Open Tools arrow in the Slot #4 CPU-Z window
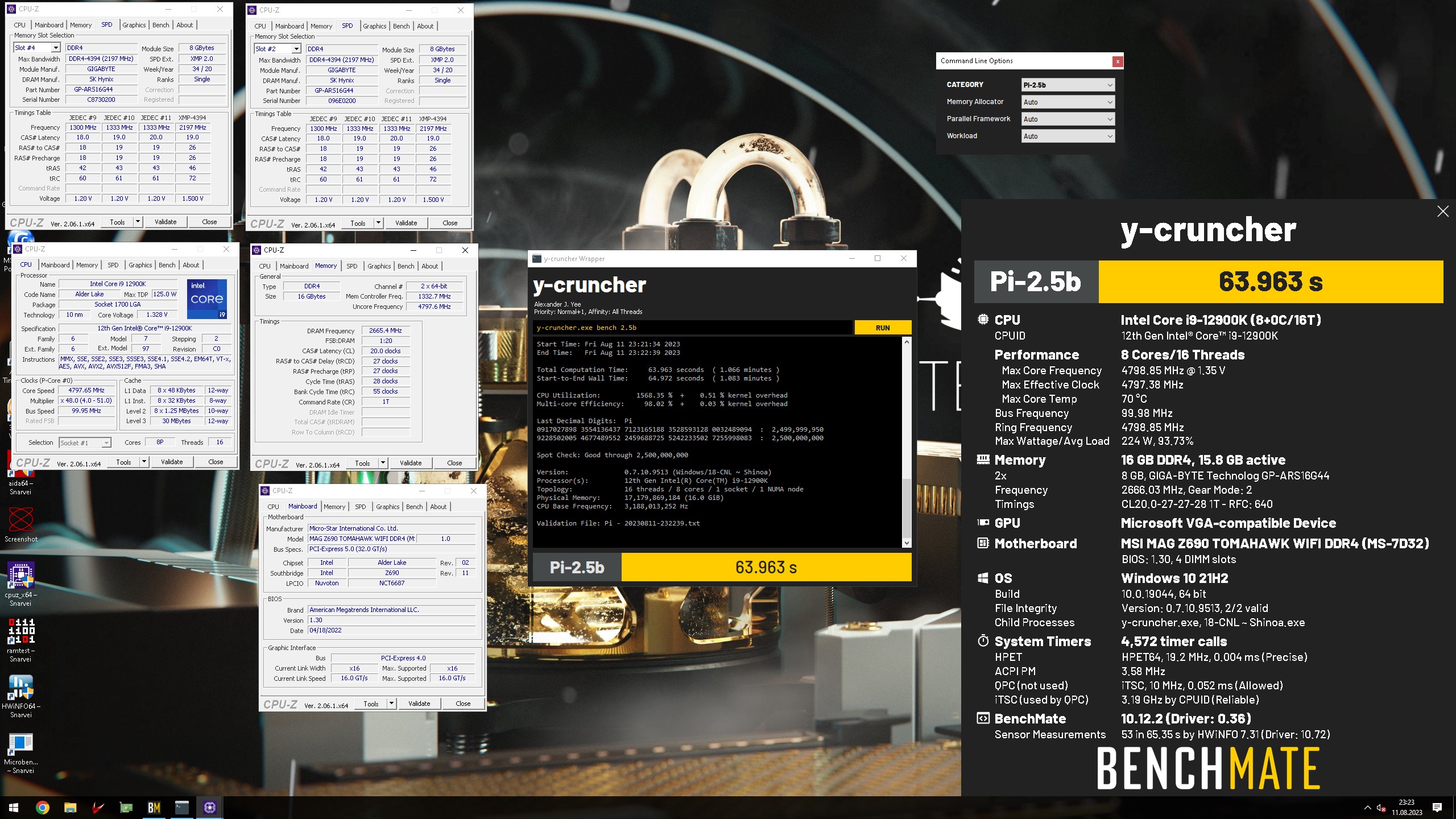1456x819 pixels. [138, 222]
